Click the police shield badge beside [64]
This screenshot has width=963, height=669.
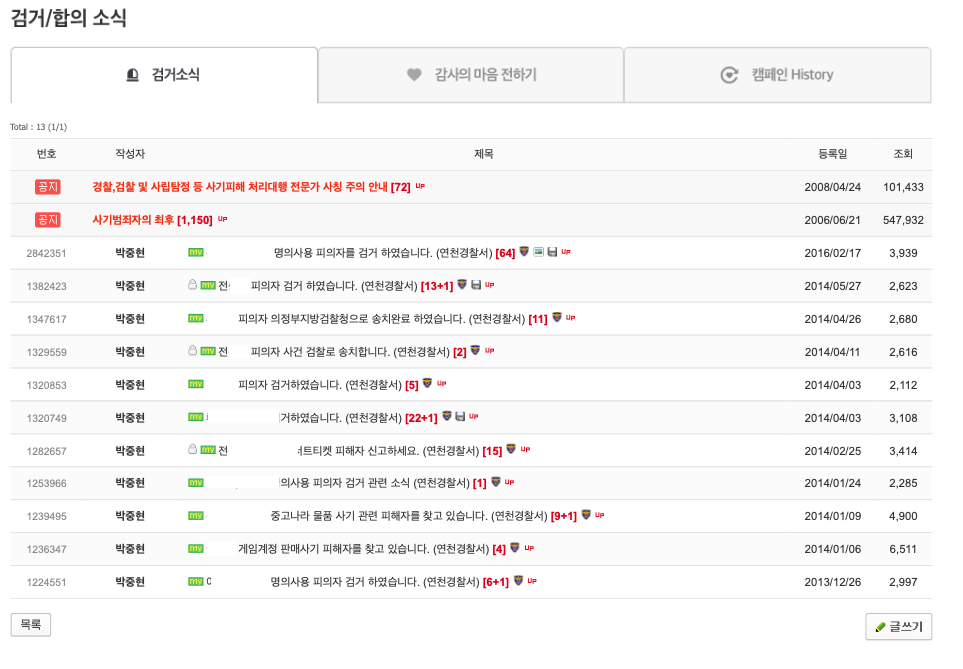[525, 252]
